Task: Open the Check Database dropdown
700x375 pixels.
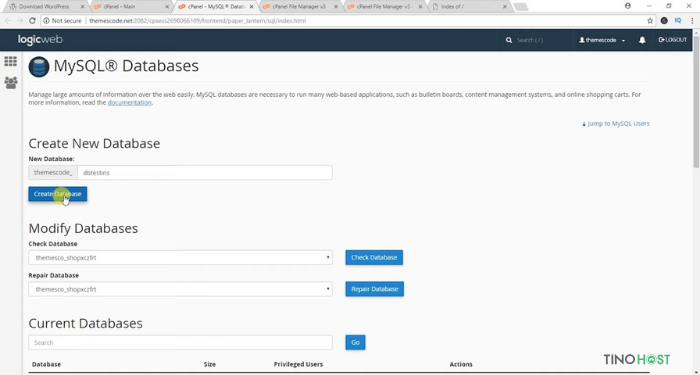Action: [180, 258]
